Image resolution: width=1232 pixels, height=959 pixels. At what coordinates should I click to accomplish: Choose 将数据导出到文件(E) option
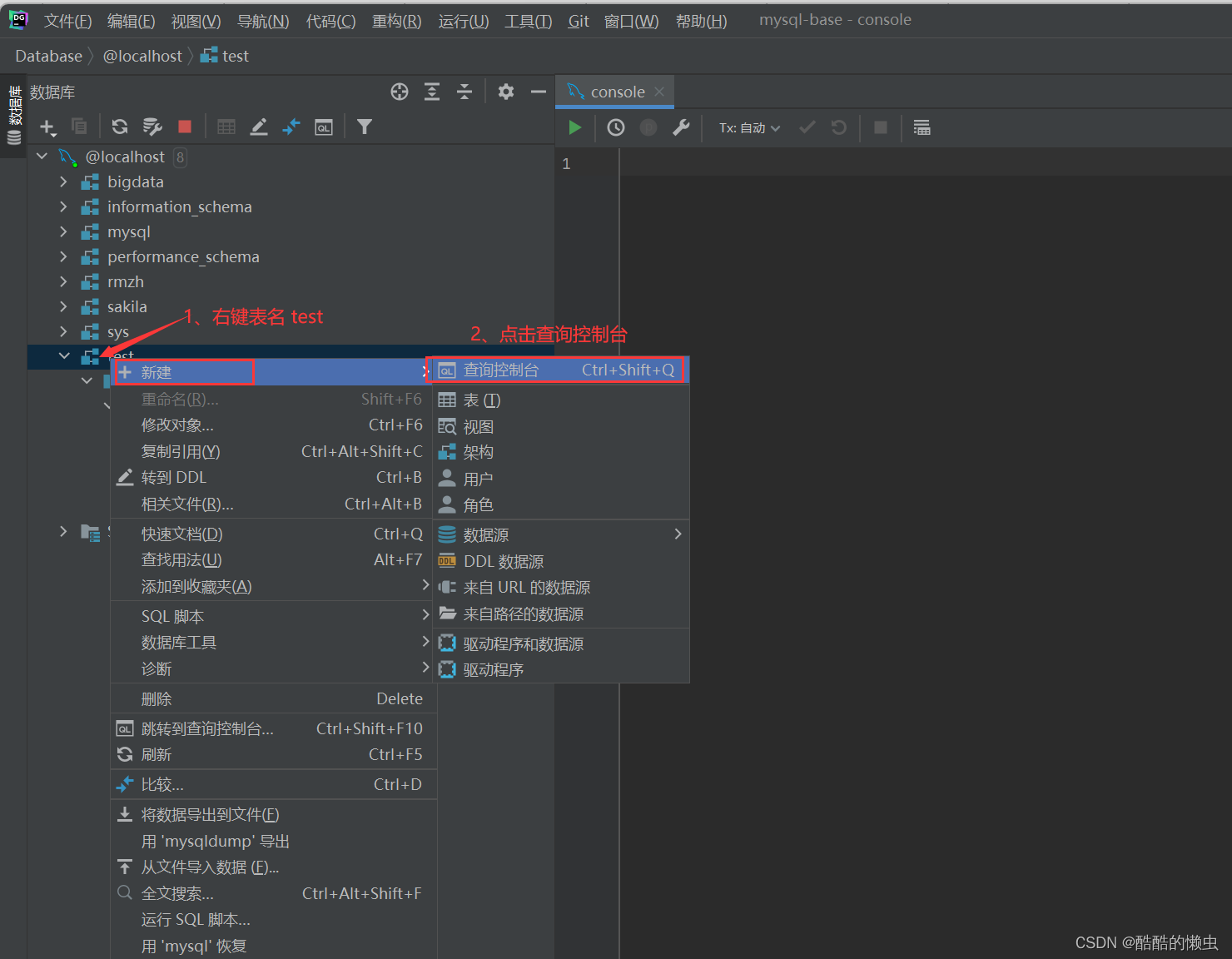click(x=274, y=815)
